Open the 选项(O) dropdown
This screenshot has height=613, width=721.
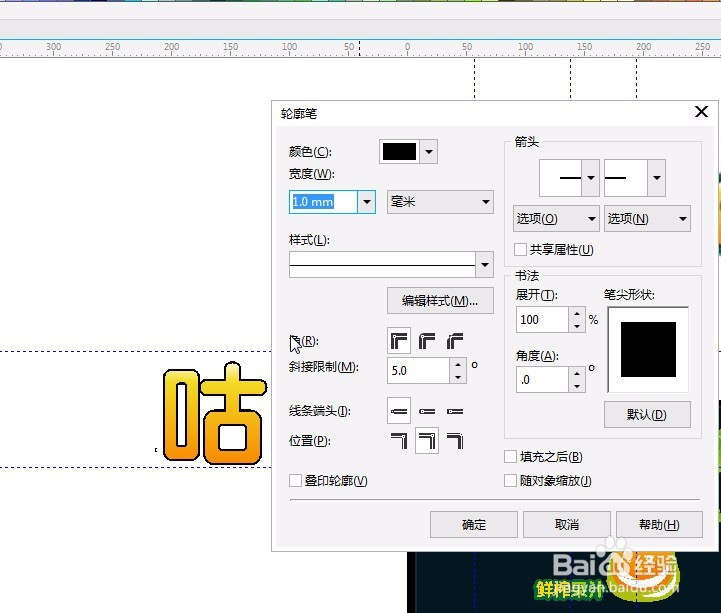coord(556,218)
